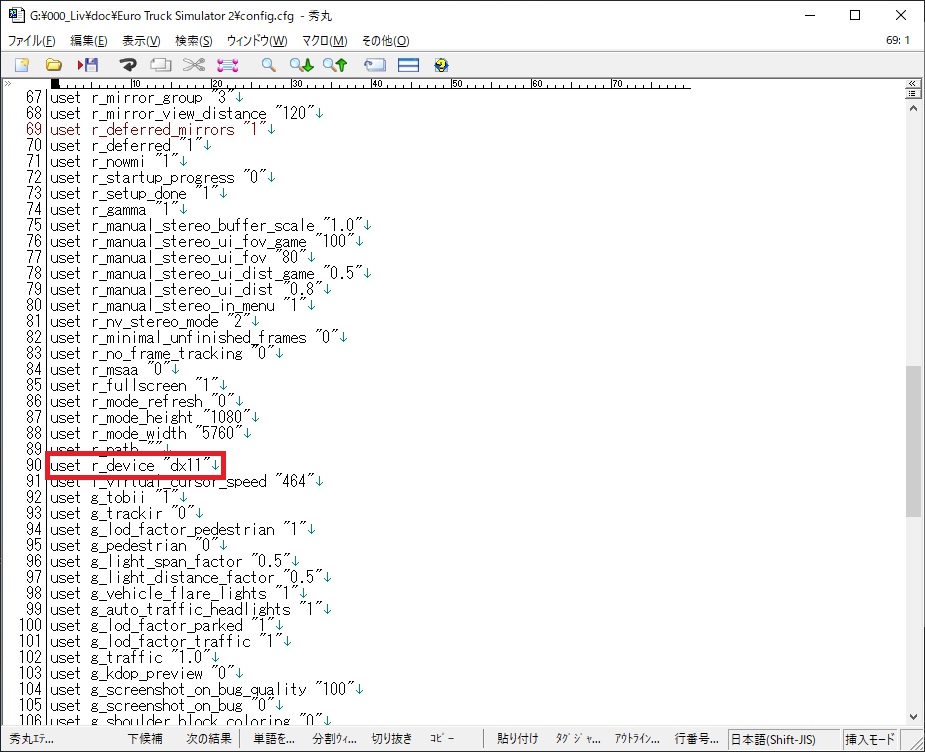This screenshot has height=752, width=925.
Task: Click the line uset r_msaa "0"
Action: pos(114,369)
